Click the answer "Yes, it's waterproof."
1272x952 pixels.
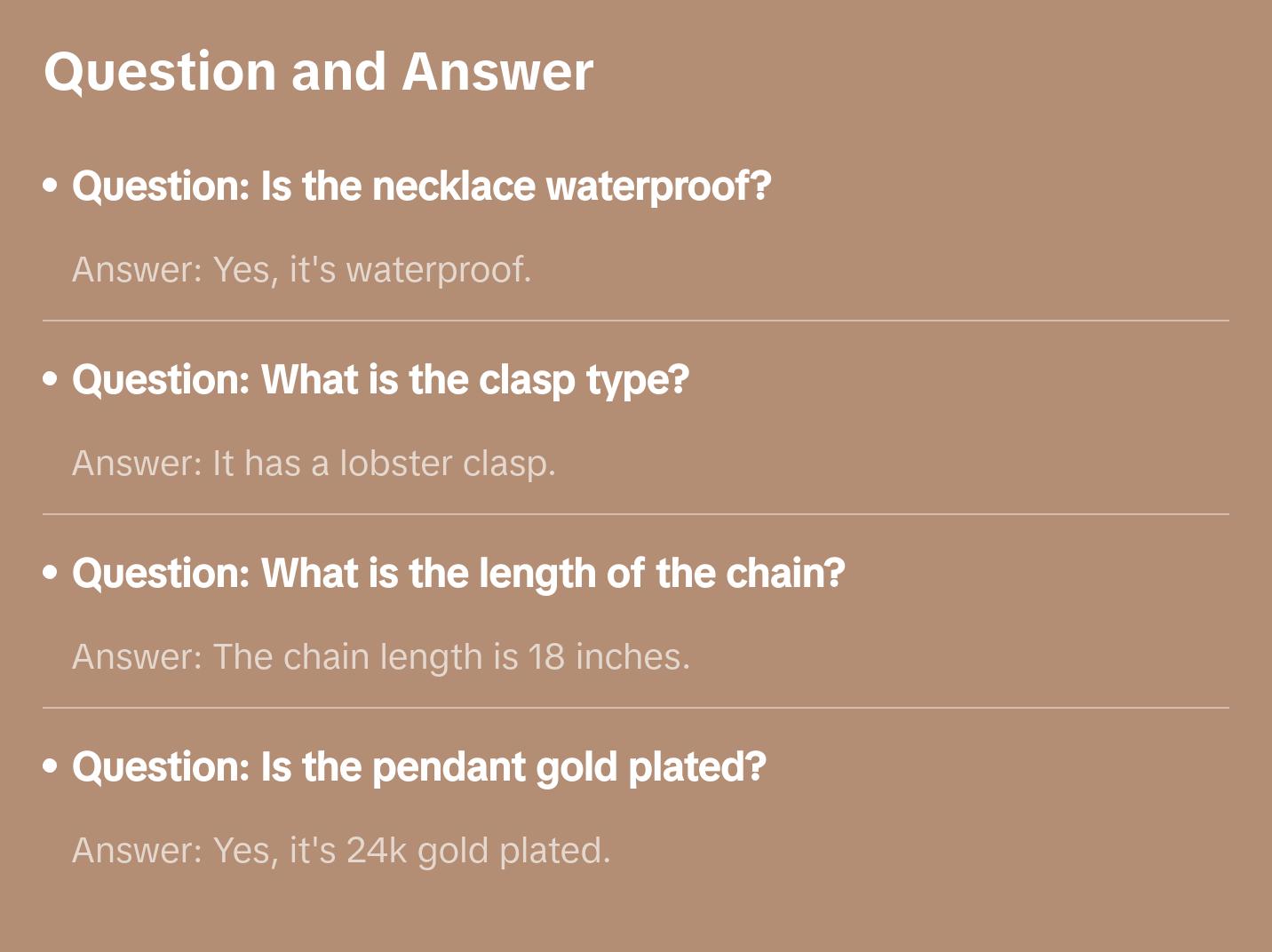coord(302,270)
